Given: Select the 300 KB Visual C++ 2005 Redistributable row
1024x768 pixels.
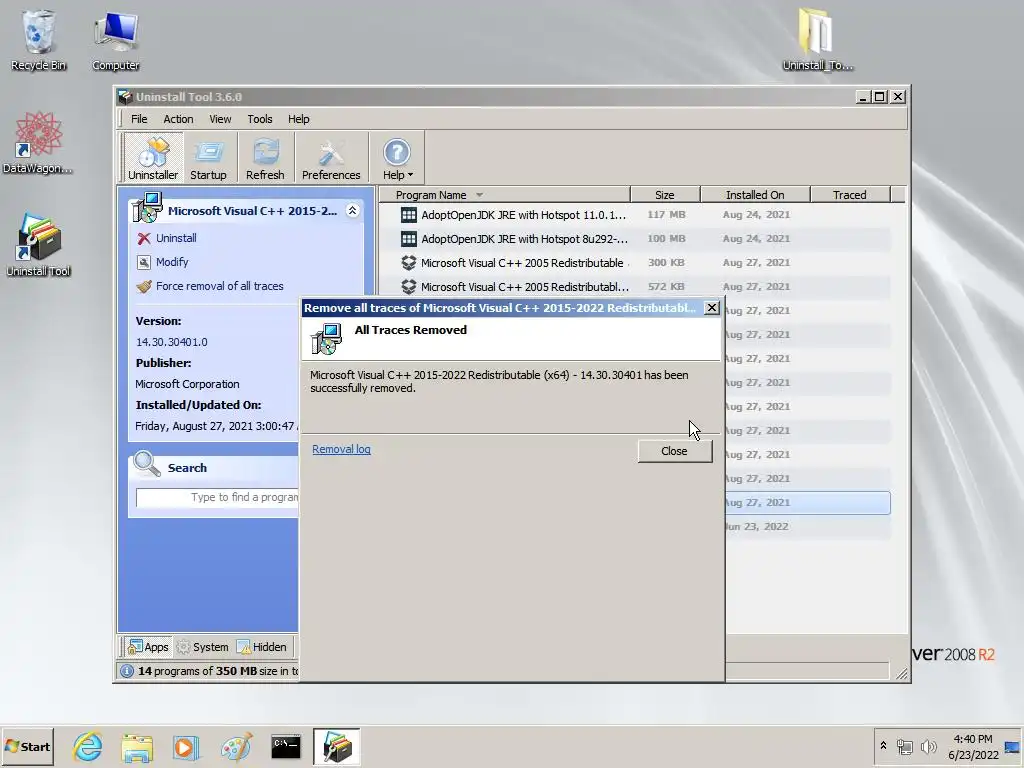Looking at the screenshot, I should (x=635, y=263).
